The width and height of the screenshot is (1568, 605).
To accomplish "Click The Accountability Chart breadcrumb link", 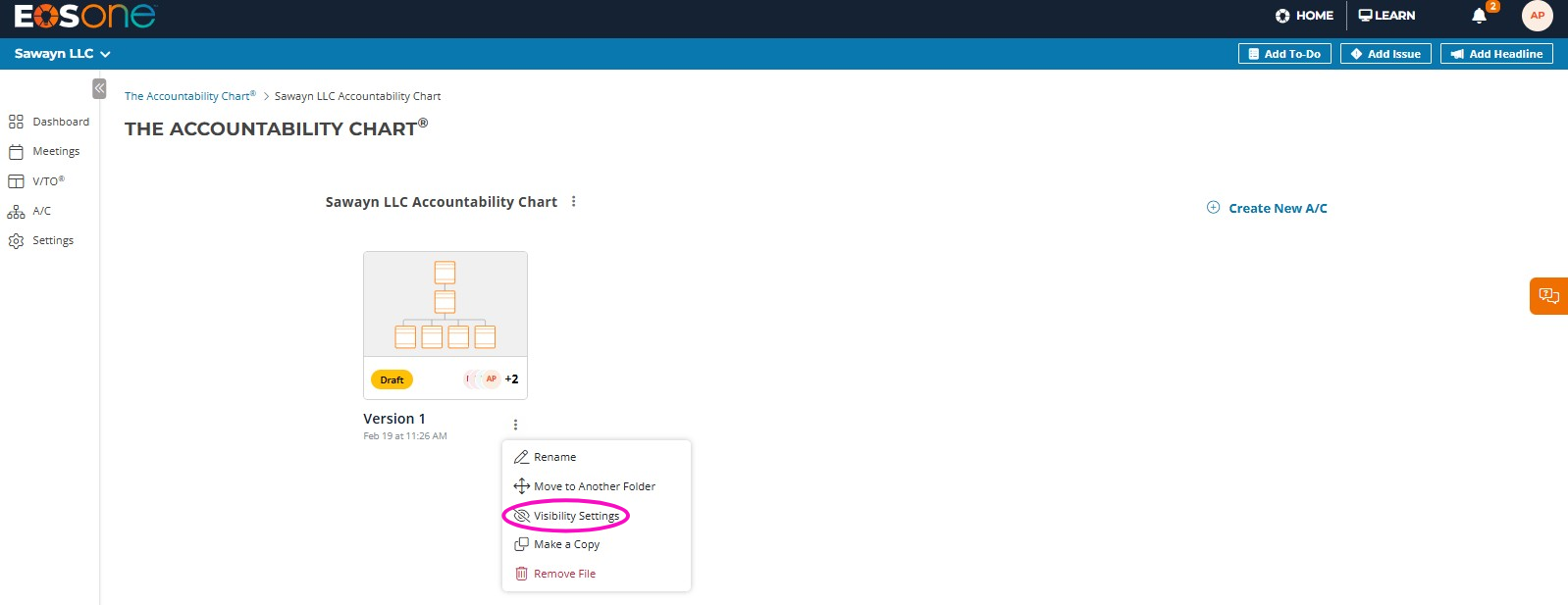I will (x=190, y=96).
